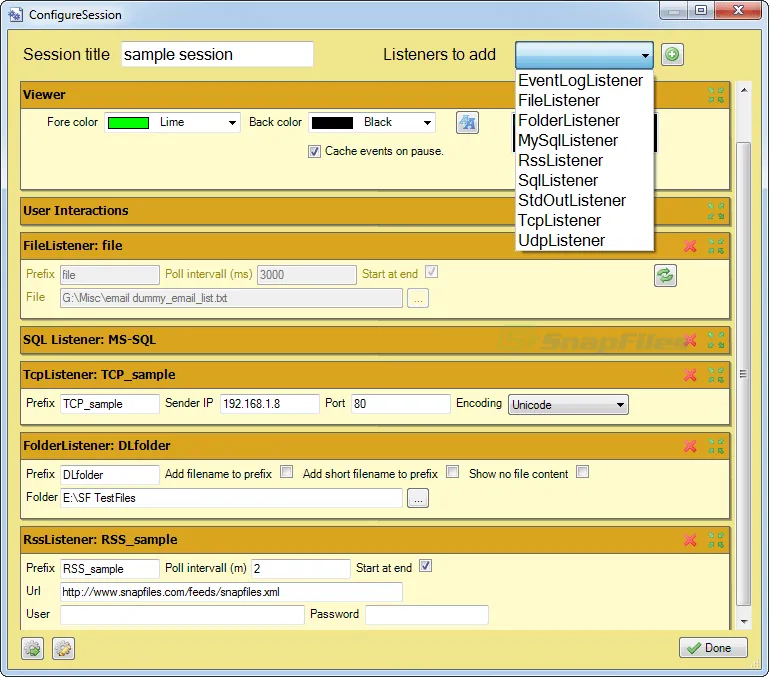769x677 pixels.
Task: Enable Show no file content checkbox
Action: pyautogui.click(x=583, y=472)
